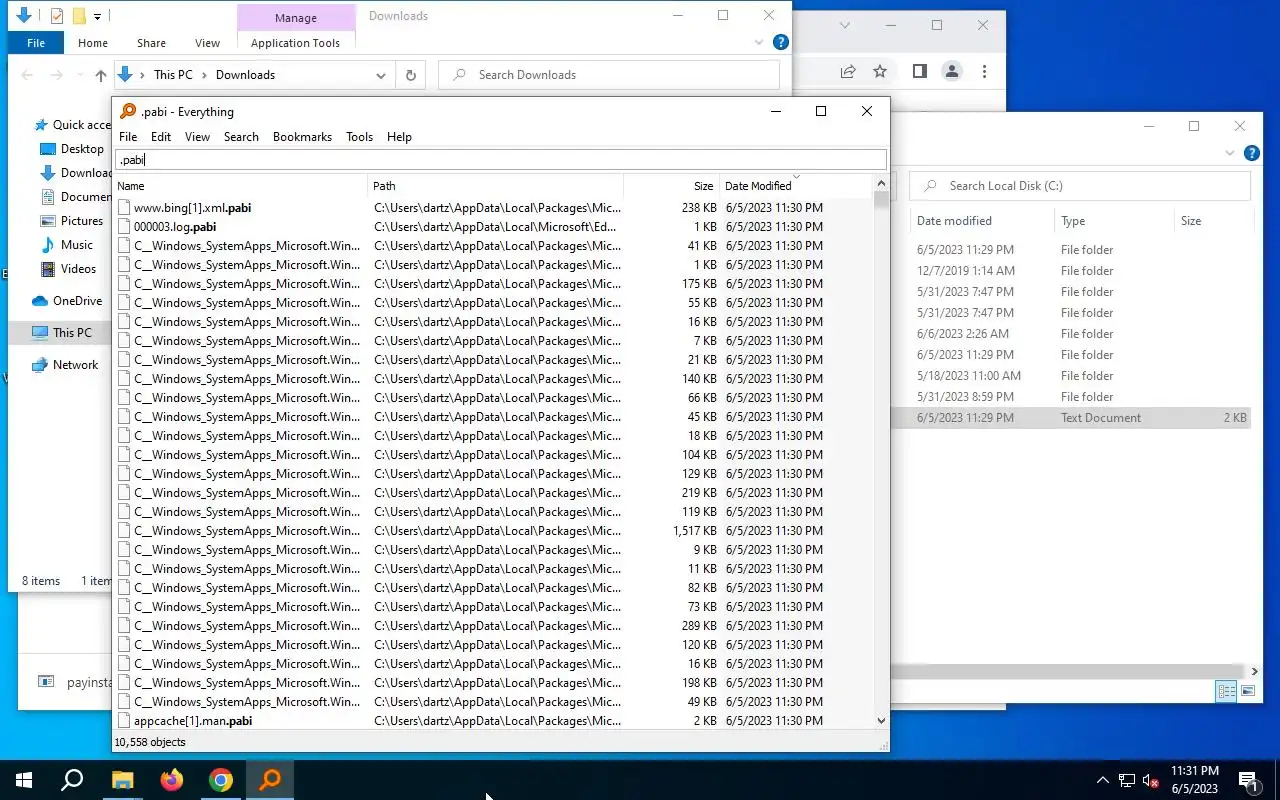Click file icon of 000003.log.pabi
The height and width of the screenshot is (800, 1280).
click(x=124, y=227)
